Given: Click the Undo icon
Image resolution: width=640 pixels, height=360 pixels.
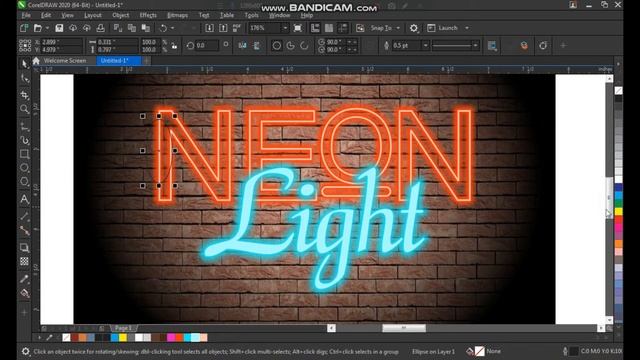Looking at the screenshot, I should coord(163,28).
